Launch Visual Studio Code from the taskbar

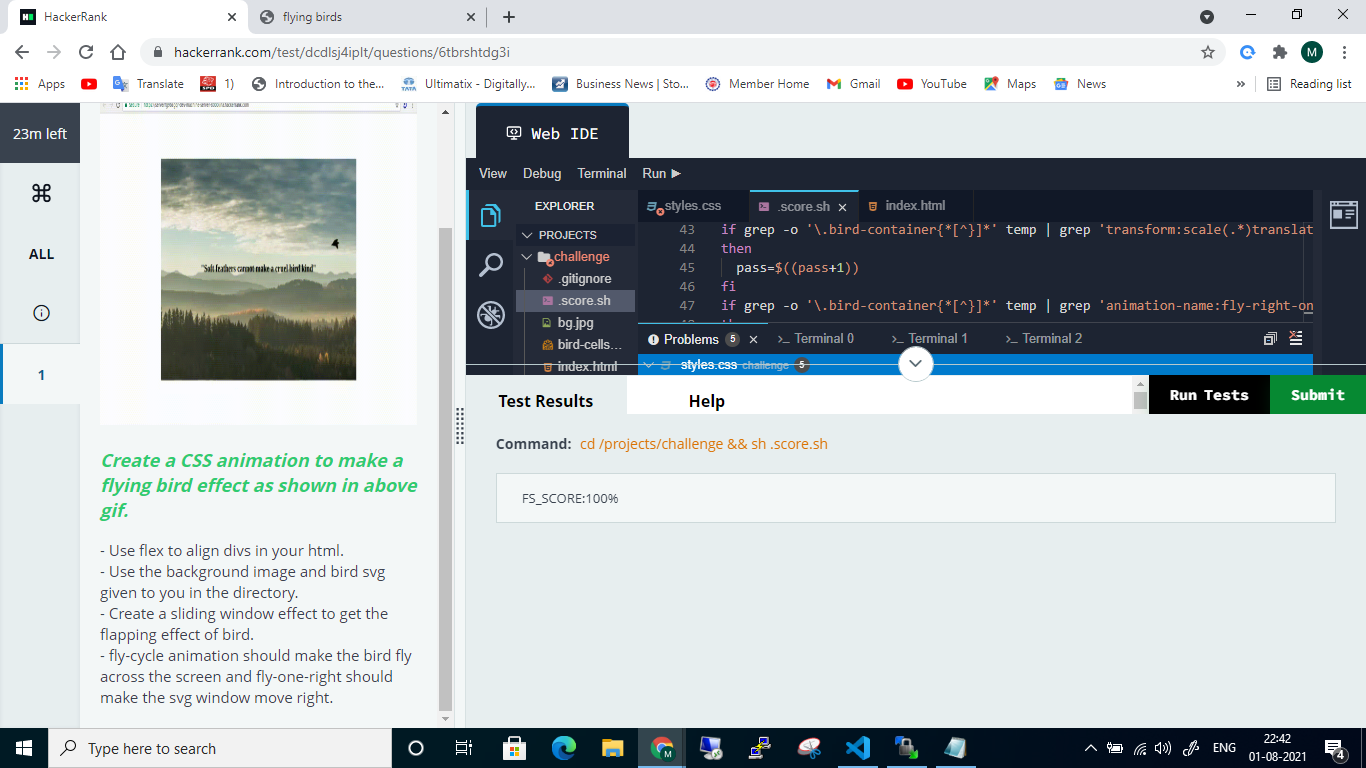[858, 747]
